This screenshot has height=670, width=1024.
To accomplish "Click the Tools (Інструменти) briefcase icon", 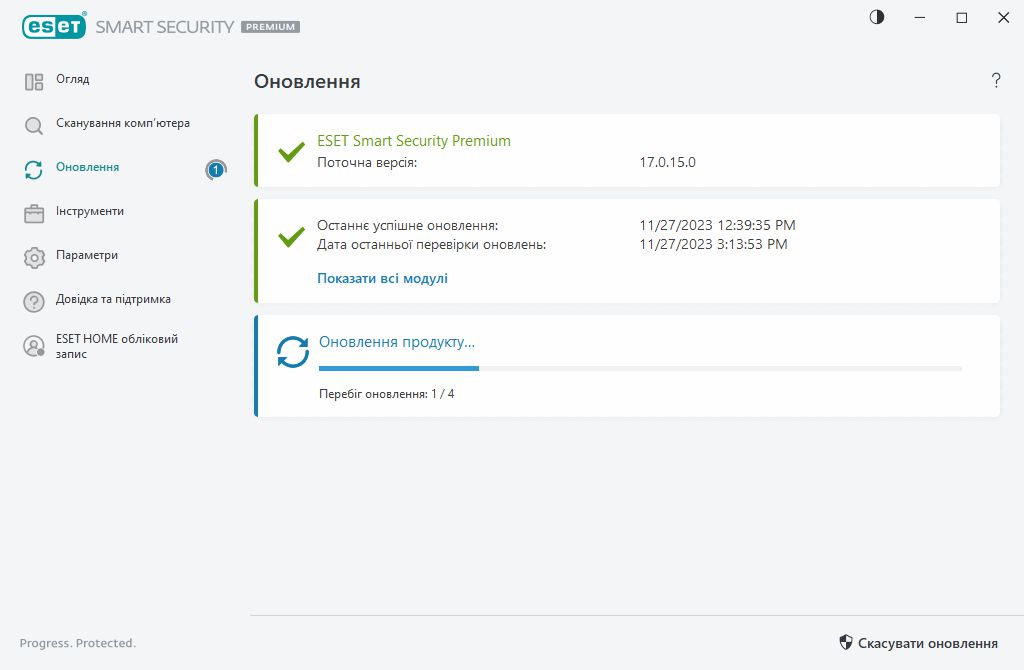I will [34, 213].
